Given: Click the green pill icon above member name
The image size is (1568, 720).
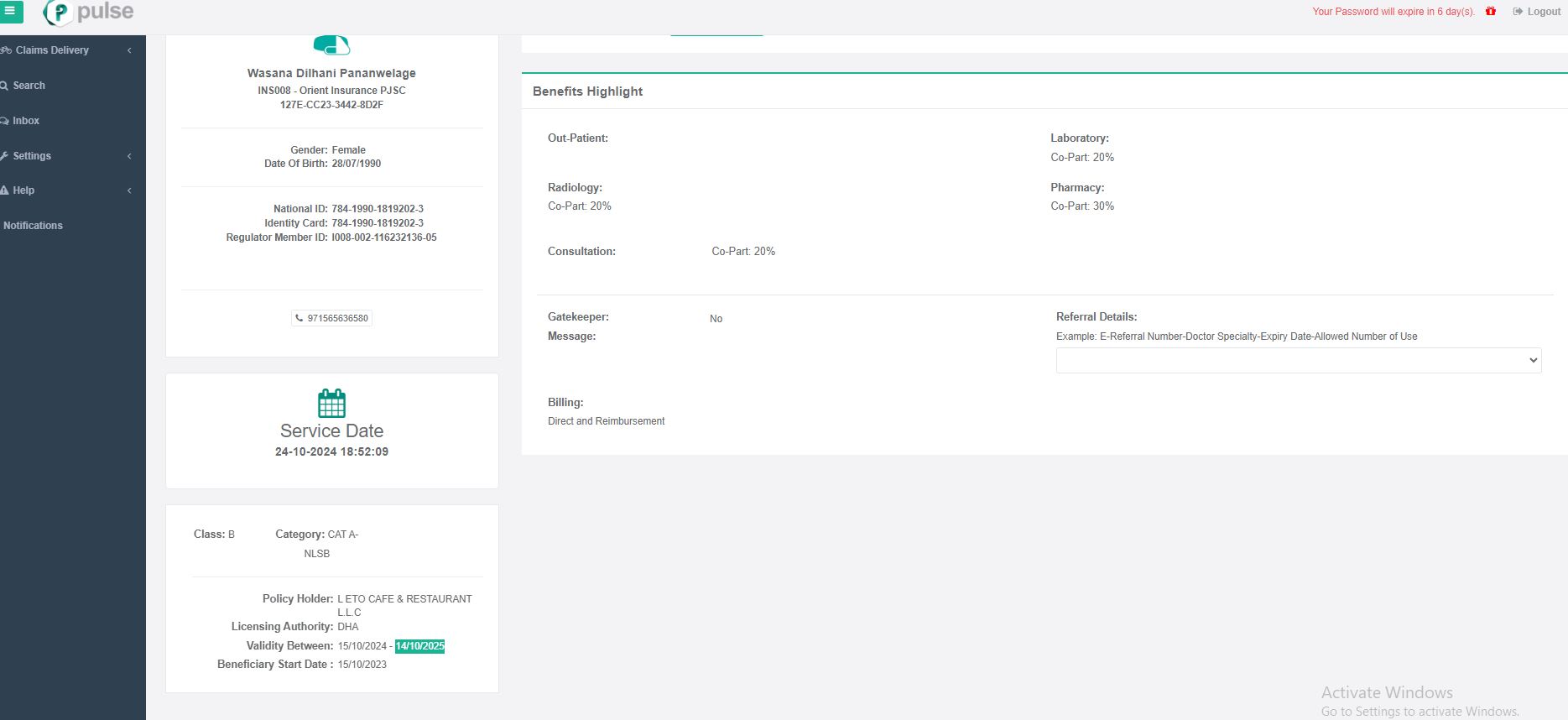Looking at the screenshot, I should [331, 45].
